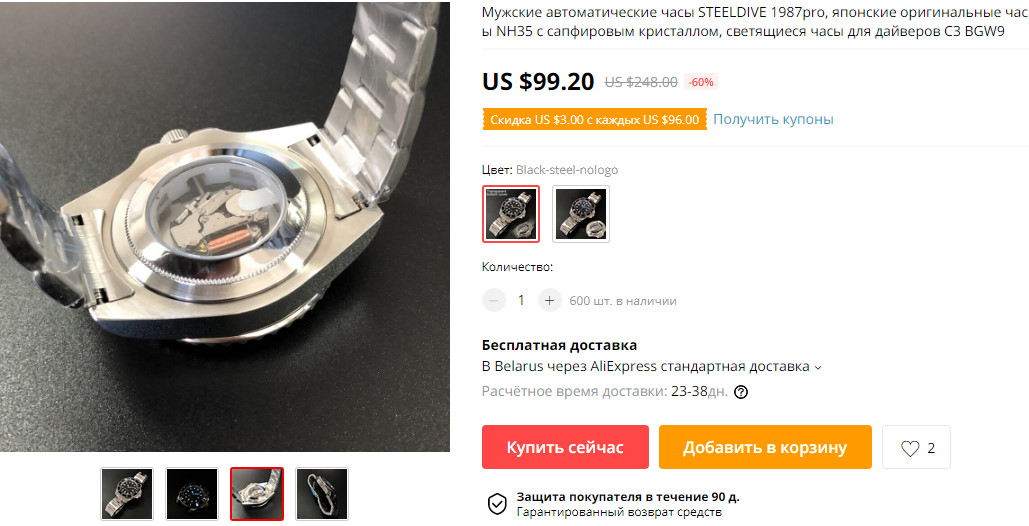Click the STEELDIVE product title text
Image resolution: width=1029 pixels, height=526 pixels.
click(x=755, y=22)
